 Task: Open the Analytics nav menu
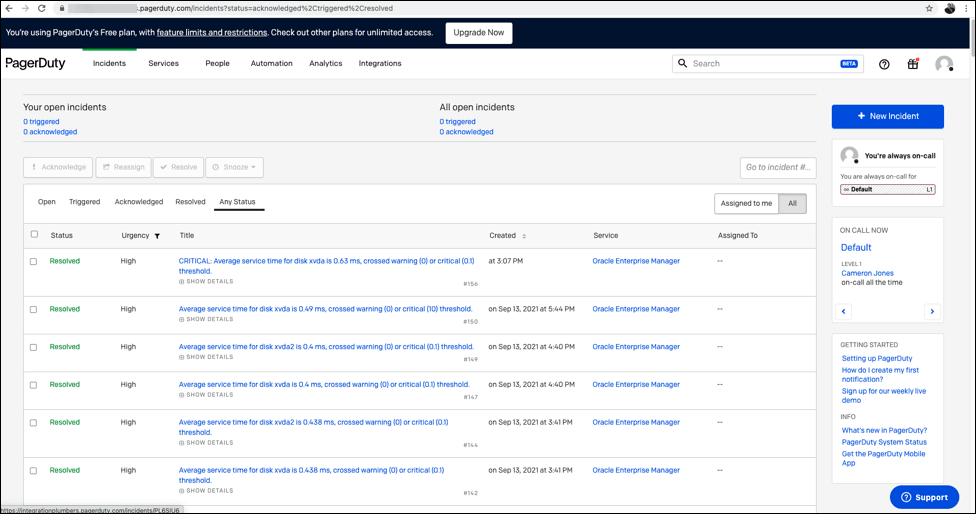326,63
